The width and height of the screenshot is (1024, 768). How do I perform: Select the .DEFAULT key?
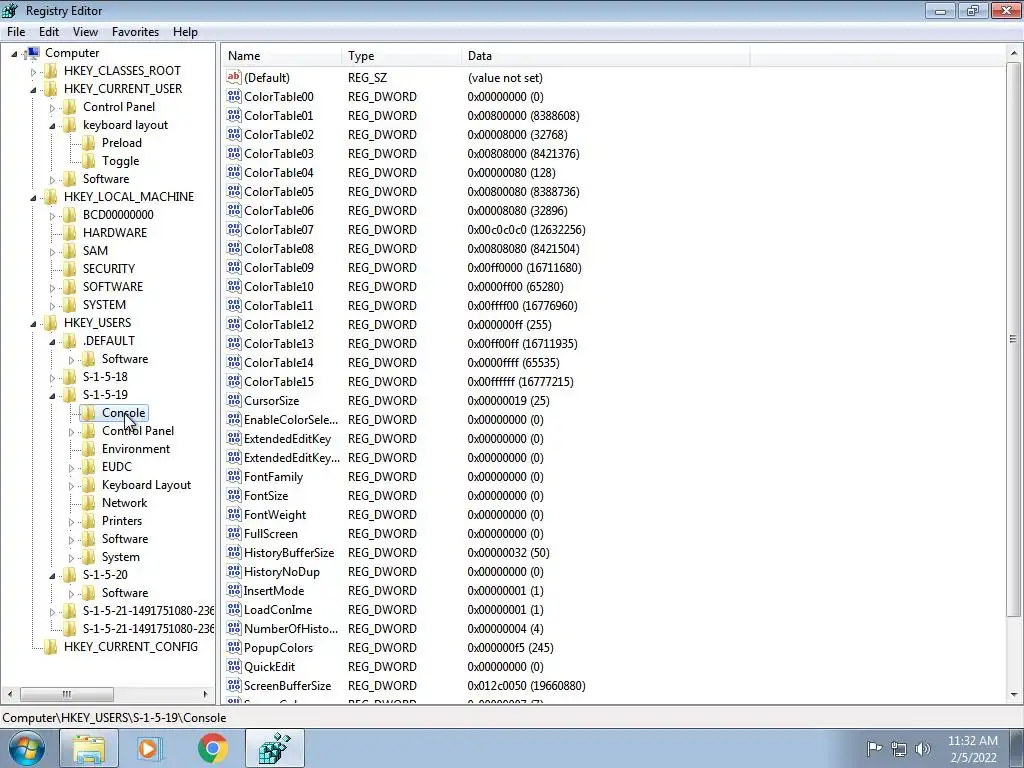(108, 341)
